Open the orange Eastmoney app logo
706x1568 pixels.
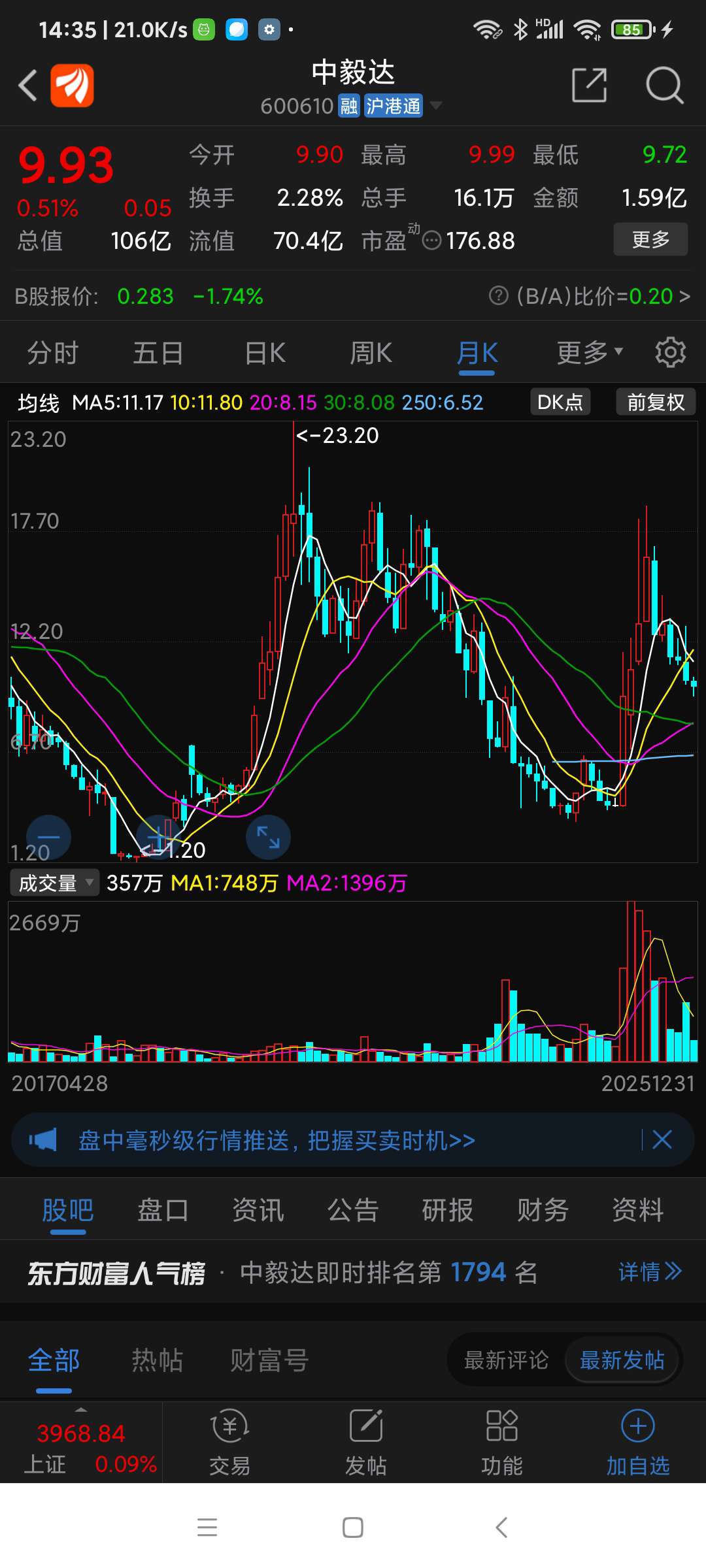pyautogui.click(x=72, y=85)
